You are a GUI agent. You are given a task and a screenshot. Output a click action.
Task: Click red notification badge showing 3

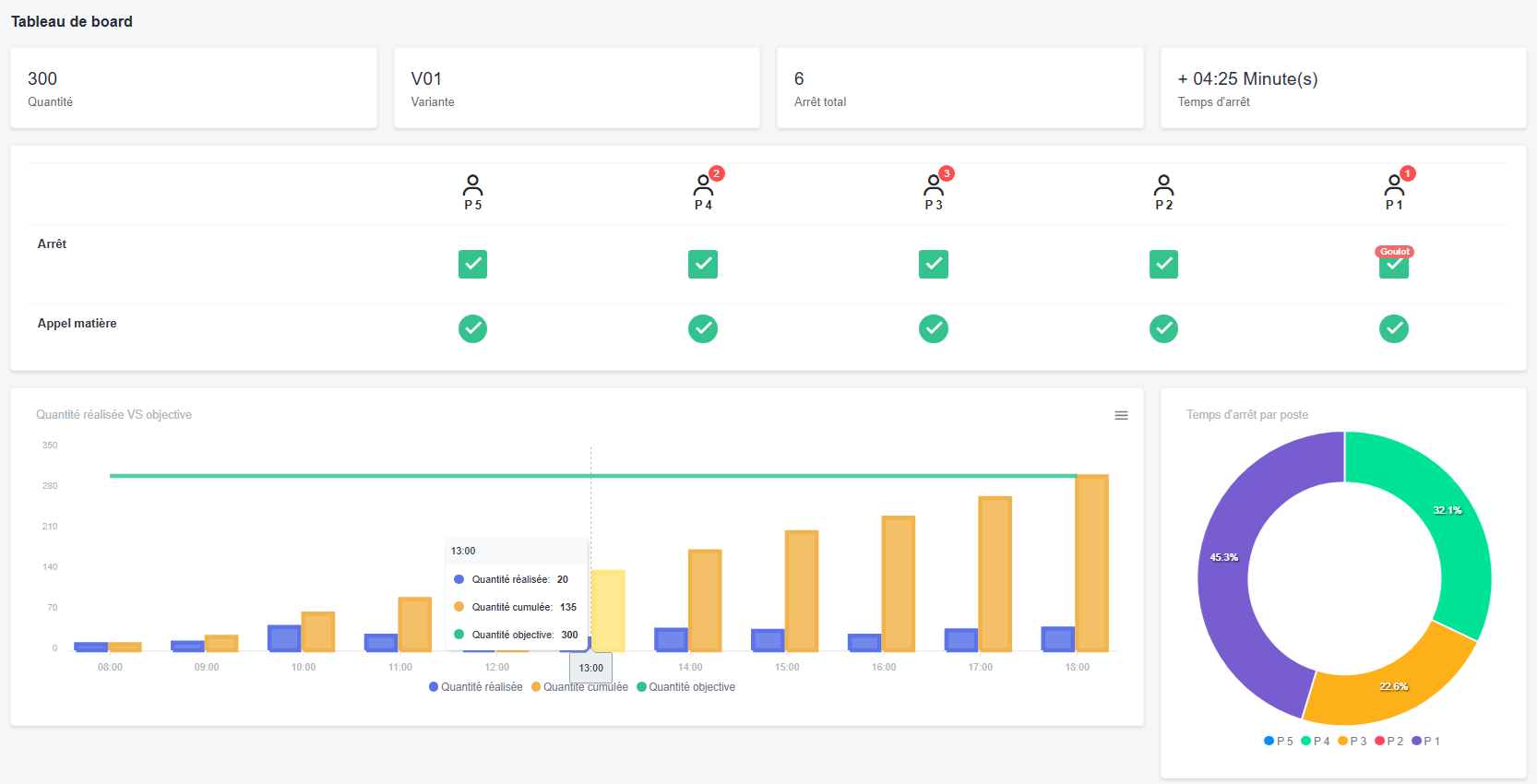[x=947, y=173]
